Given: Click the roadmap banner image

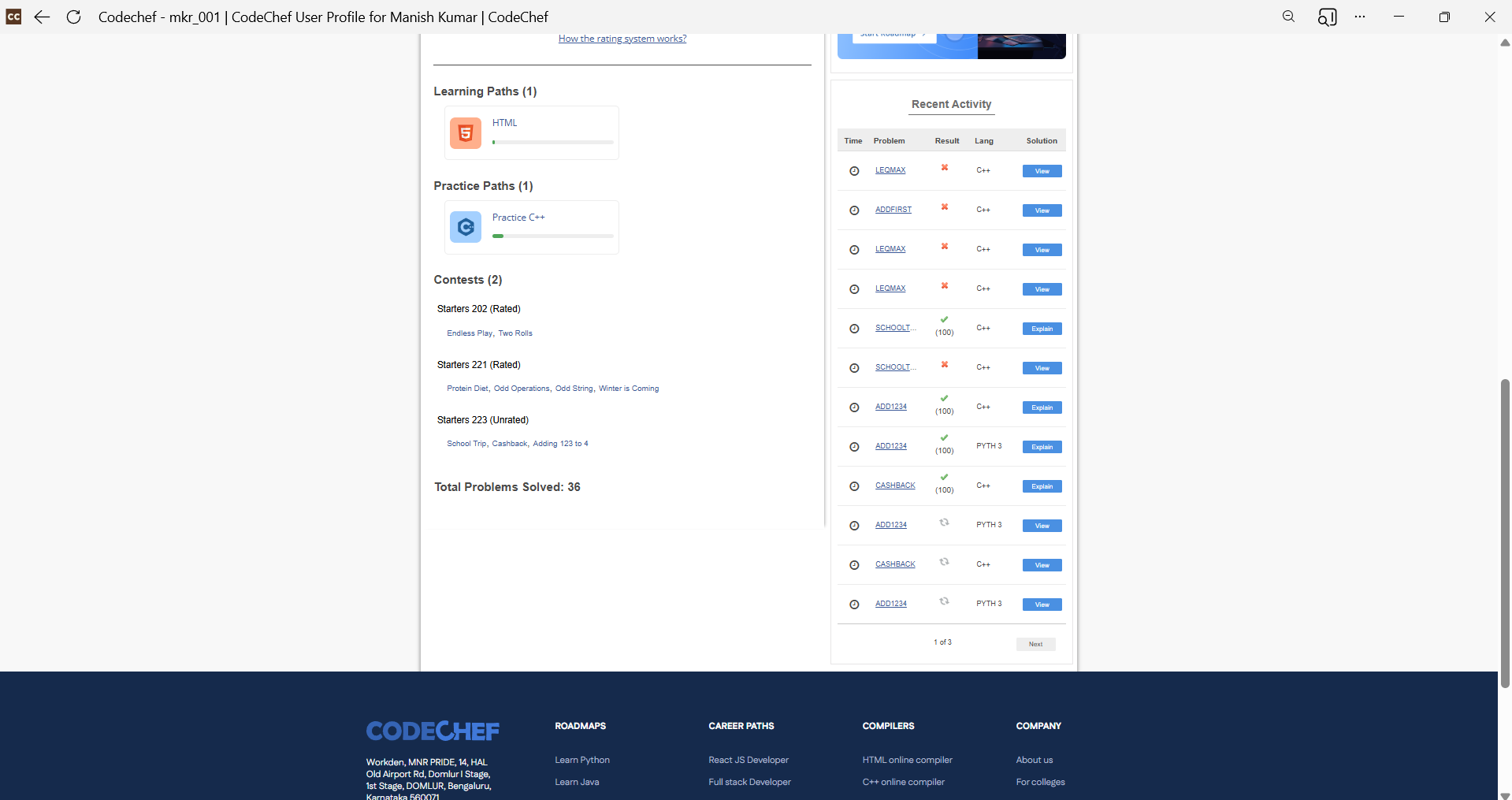Looking at the screenshot, I should pyautogui.click(x=952, y=46).
